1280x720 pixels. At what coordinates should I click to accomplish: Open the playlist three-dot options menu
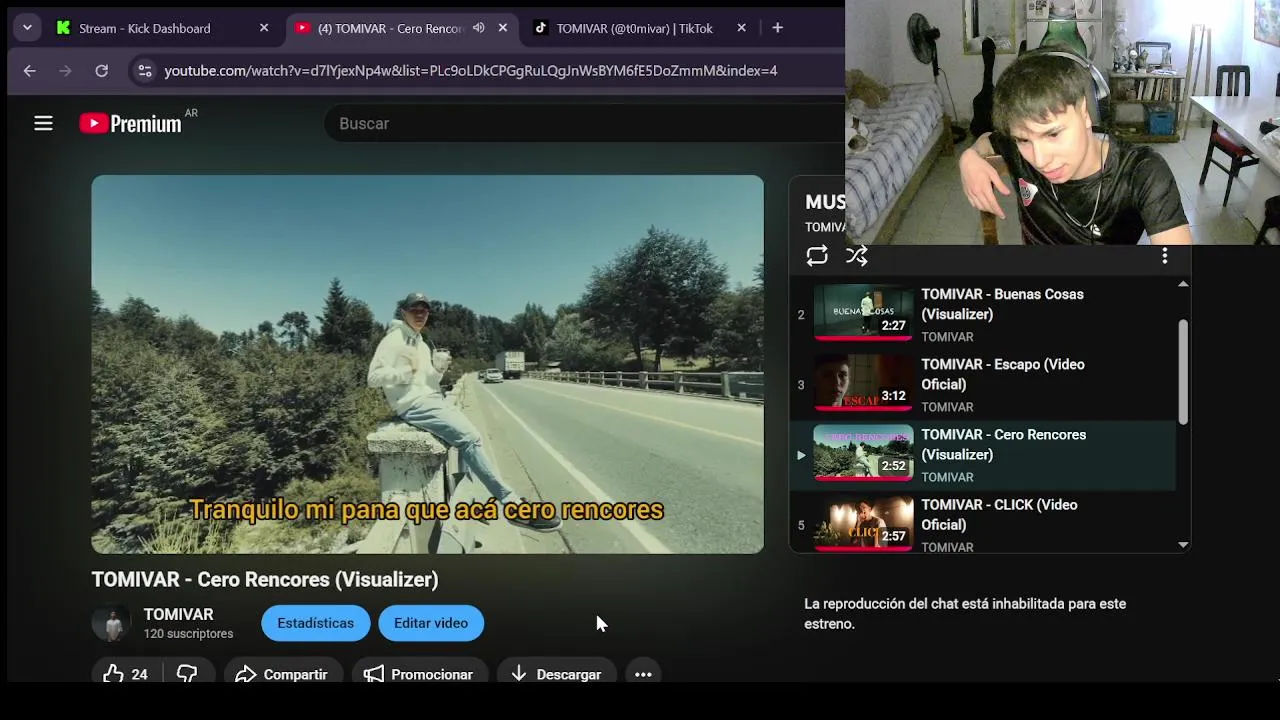[x=1164, y=256]
